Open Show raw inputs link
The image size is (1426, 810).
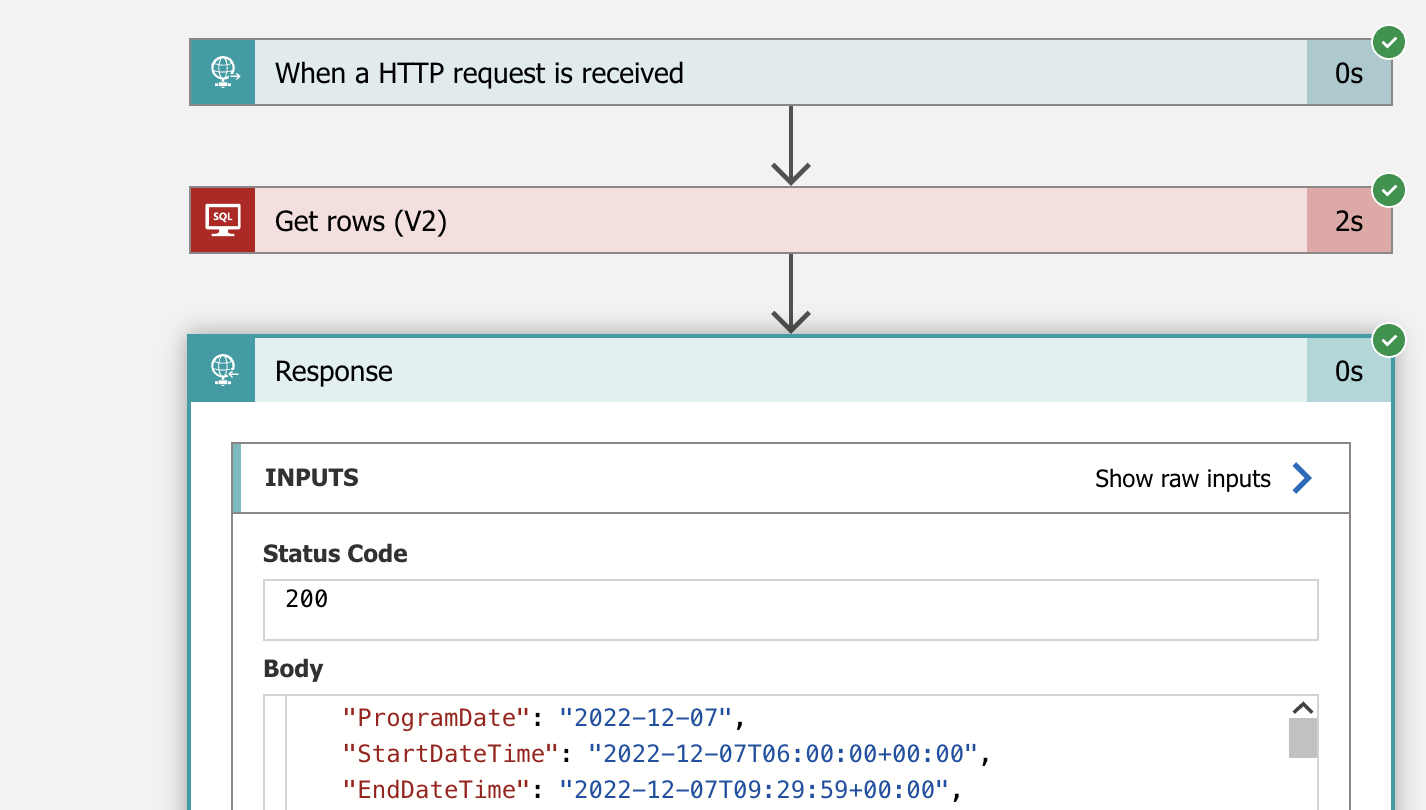[1182, 479]
